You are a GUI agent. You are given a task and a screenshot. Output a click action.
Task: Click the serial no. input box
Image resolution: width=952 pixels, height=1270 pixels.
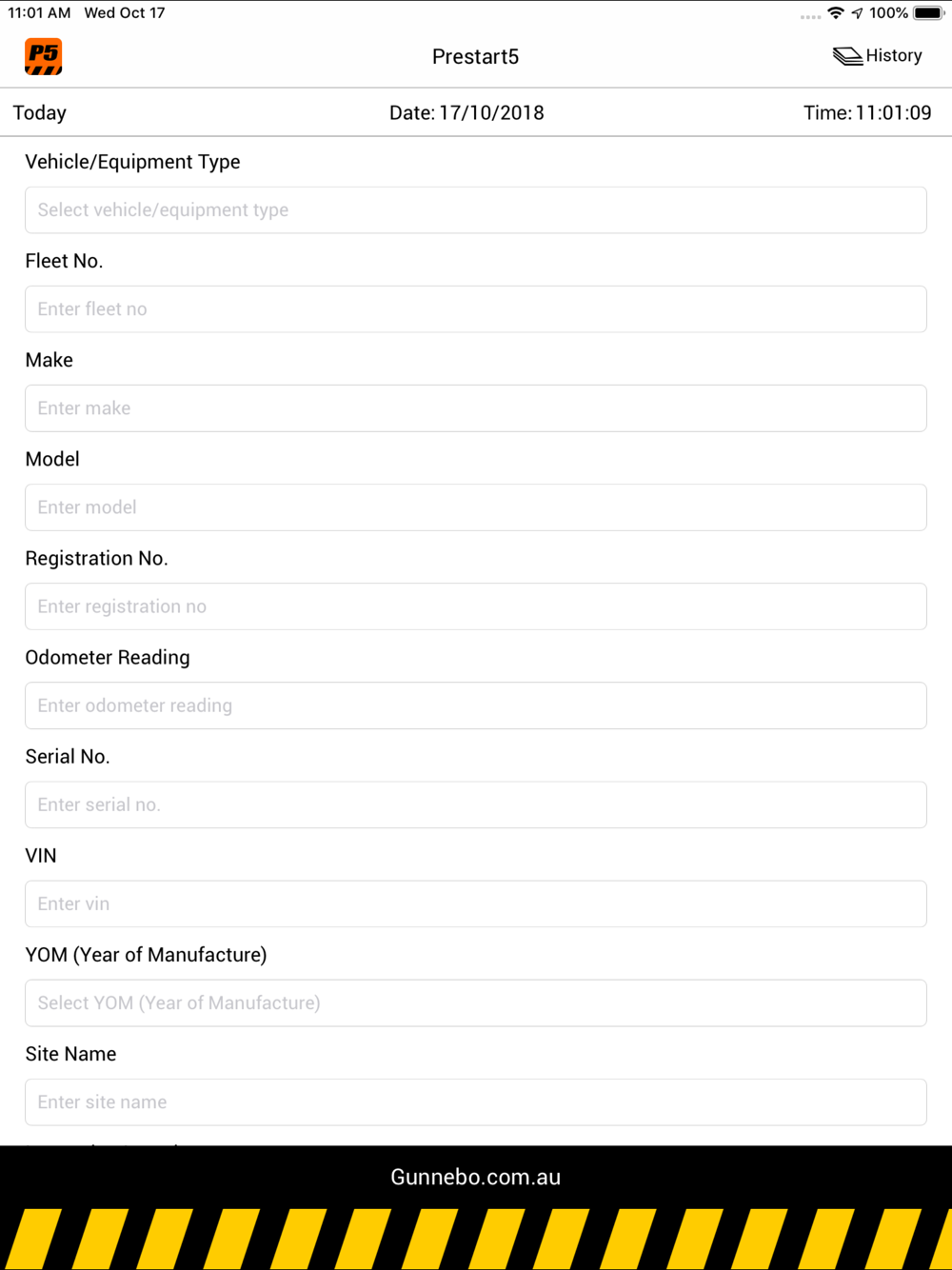pyautogui.click(x=476, y=804)
